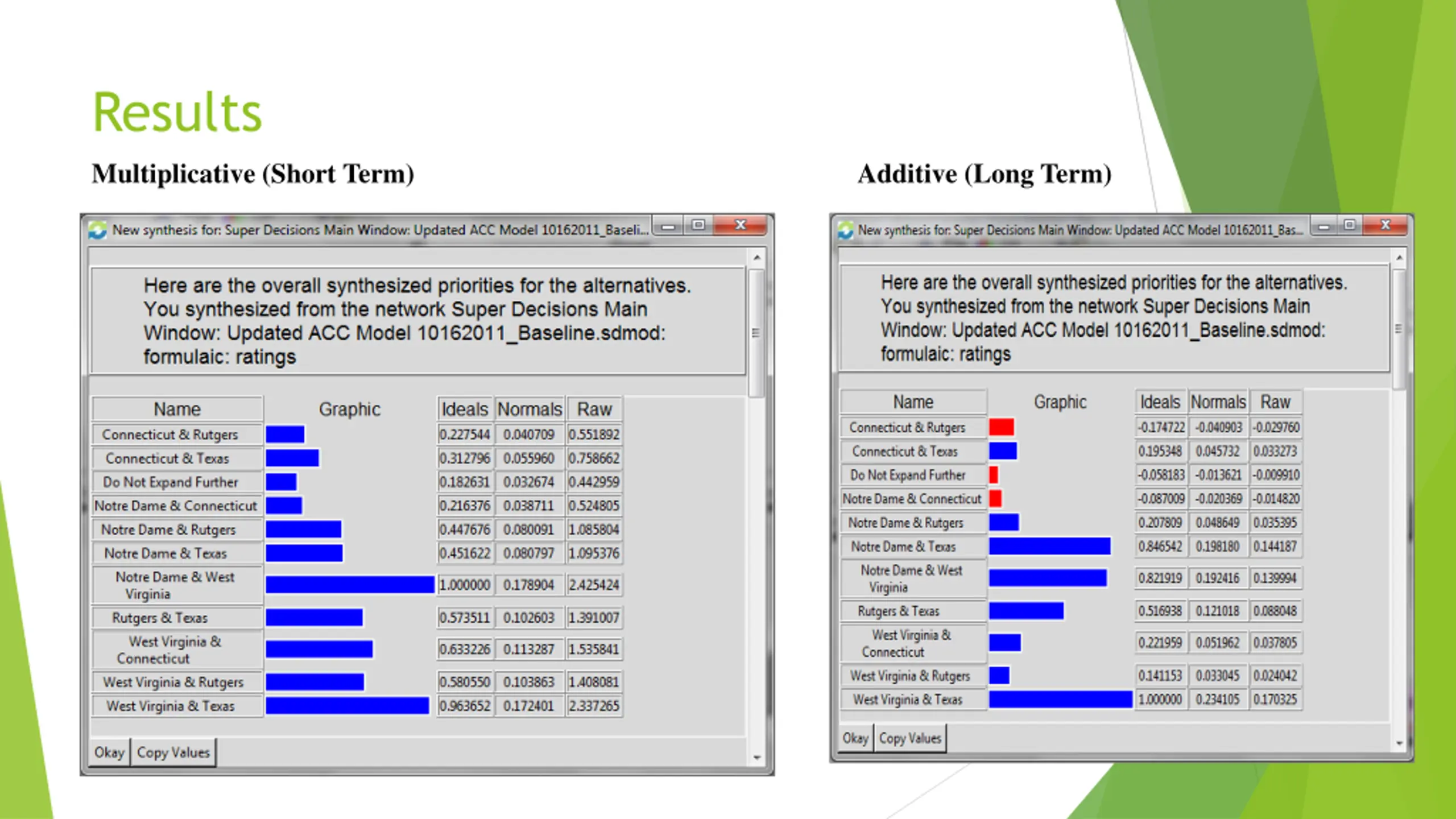The height and width of the screenshot is (819, 1456).
Task: Click normals value 0.113287 in left window
Action: [x=530, y=650]
